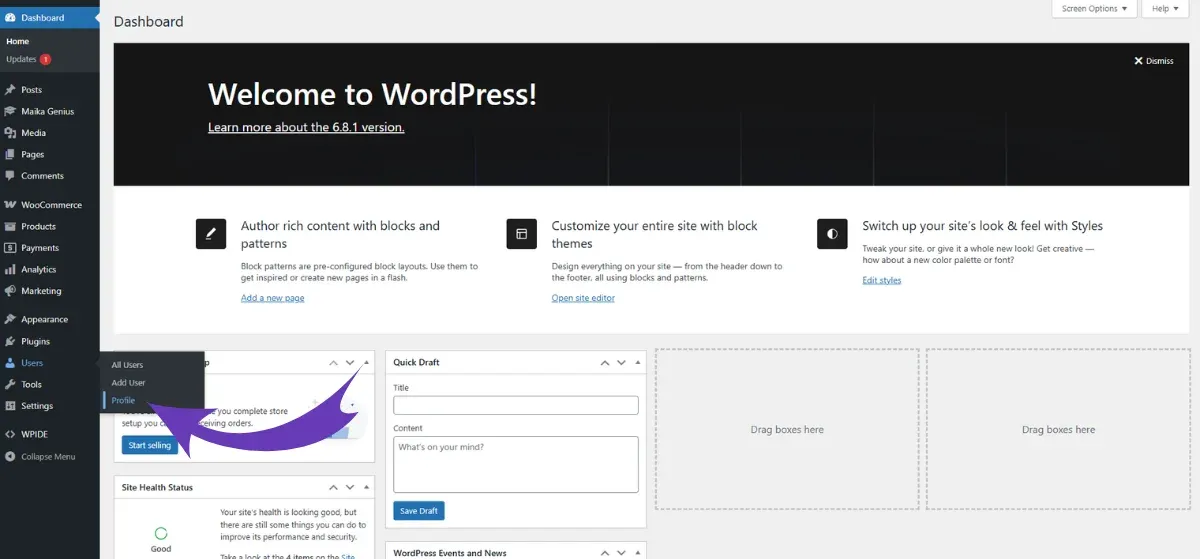Move Quick Draft widget up
Image resolution: width=1200 pixels, height=559 pixels.
click(603, 362)
